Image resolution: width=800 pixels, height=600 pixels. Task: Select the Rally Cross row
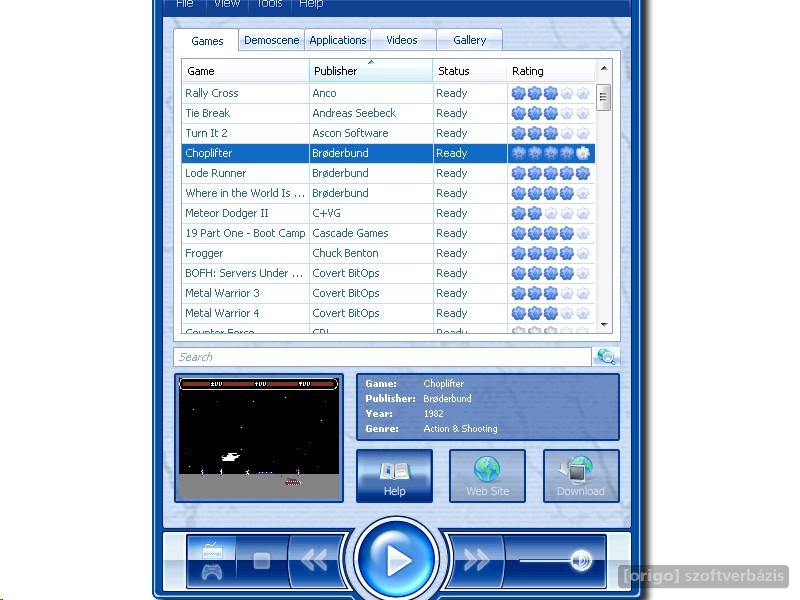[x=388, y=93]
